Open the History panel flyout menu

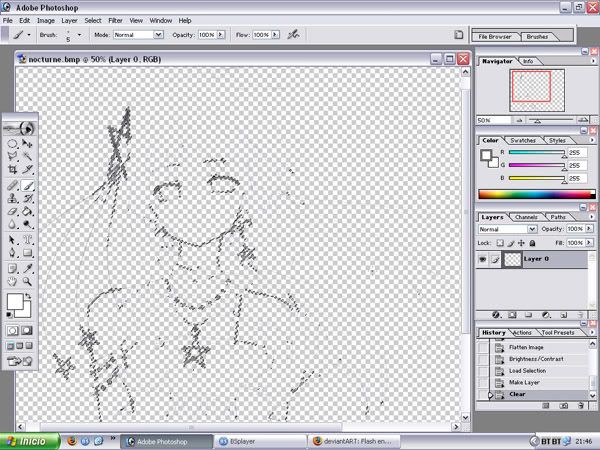[x=592, y=333]
